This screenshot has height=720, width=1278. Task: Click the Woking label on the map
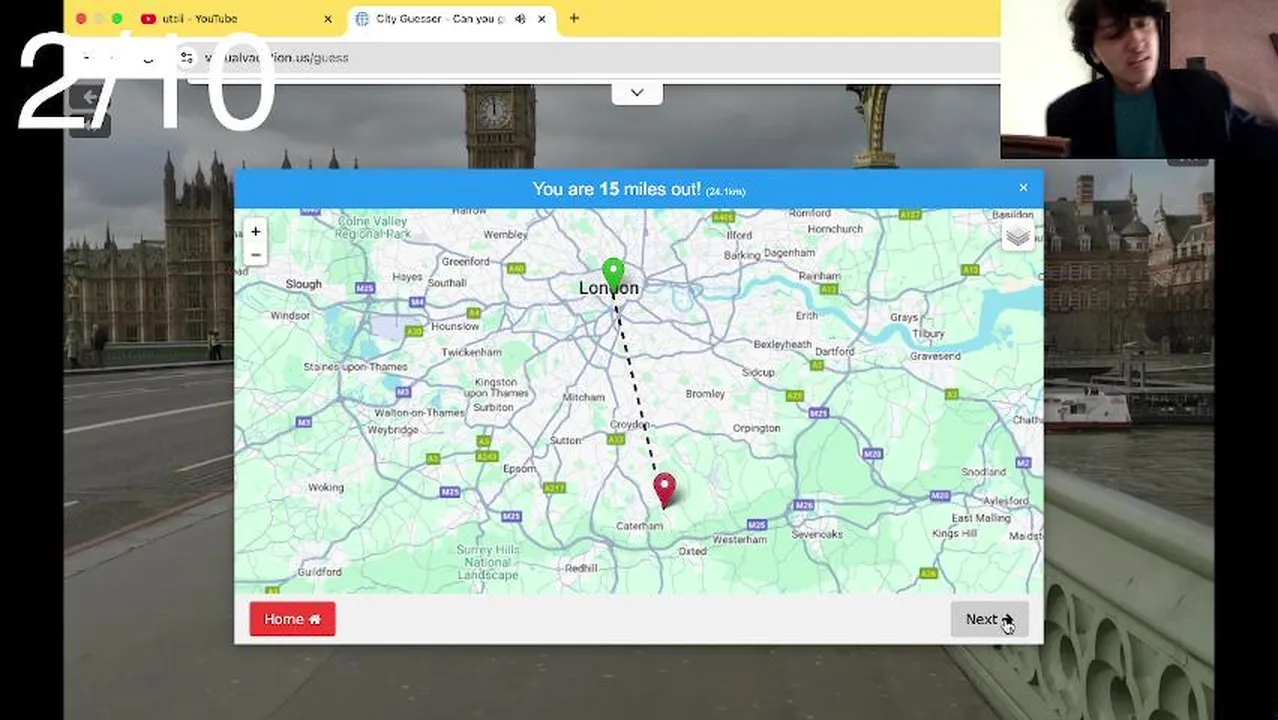(x=326, y=488)
